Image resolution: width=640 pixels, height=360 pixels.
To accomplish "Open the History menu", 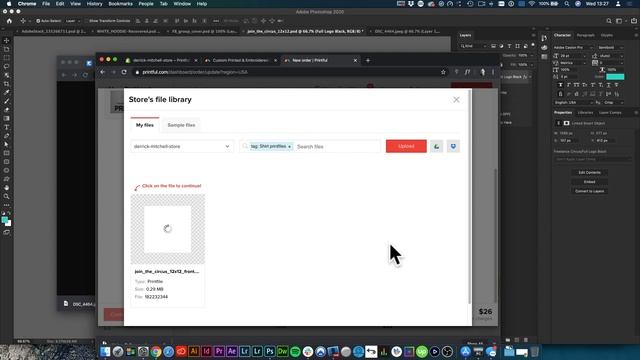I will pyautogui.click(x=94, y=4).
